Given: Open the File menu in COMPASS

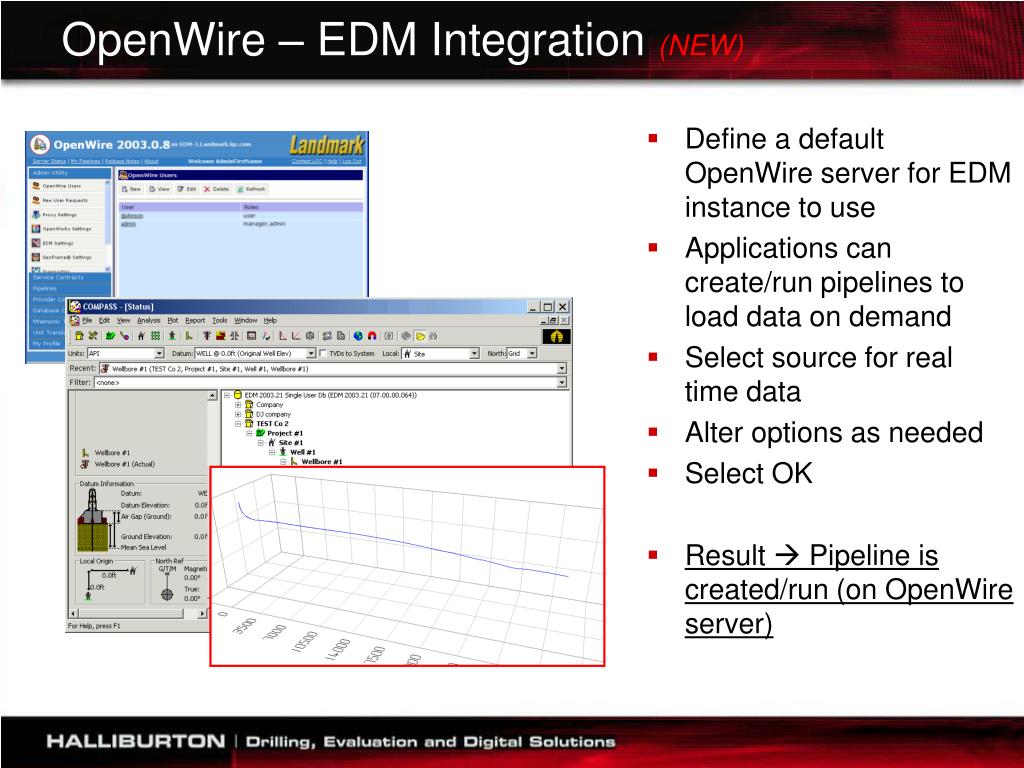Looking at the screenshot, I should coord(87,321).
